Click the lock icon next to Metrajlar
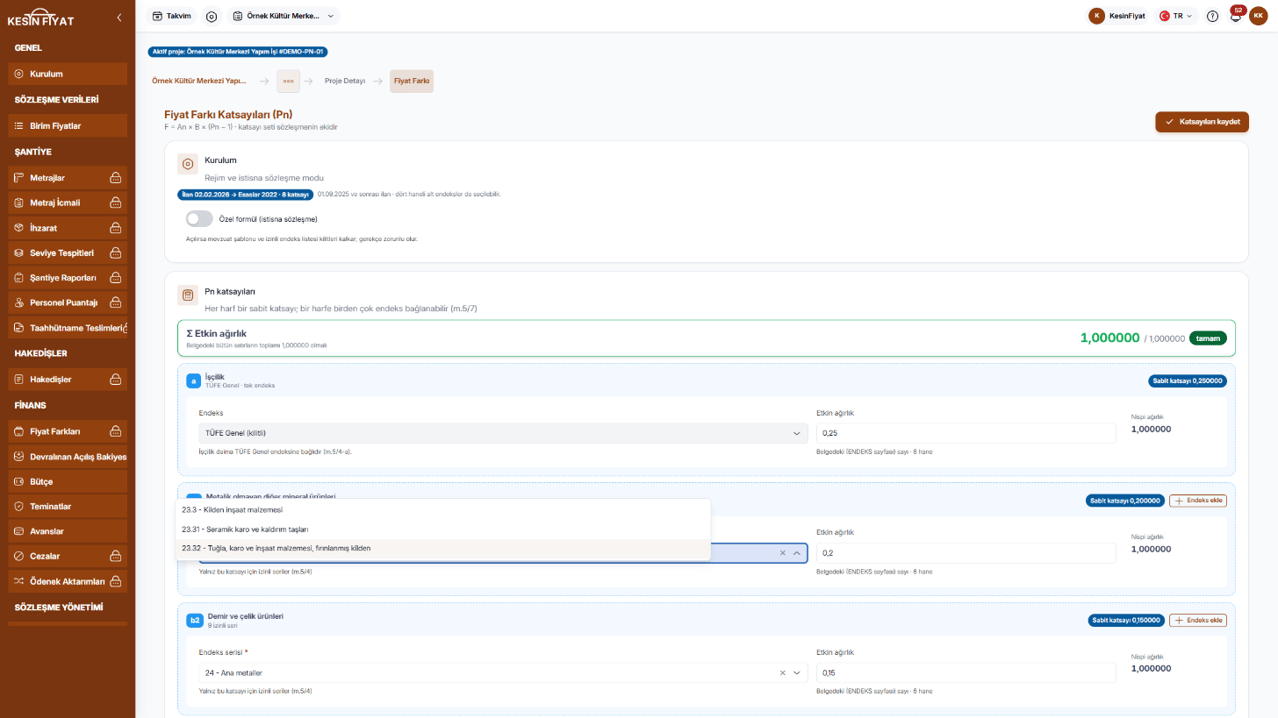The width and height of the screenshot is (1278, 718). (116, 178)
